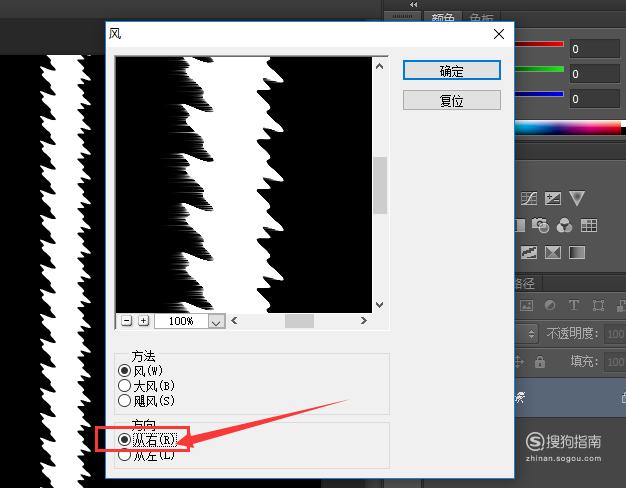Filter layers by type (T icon)

coord(574,305)
